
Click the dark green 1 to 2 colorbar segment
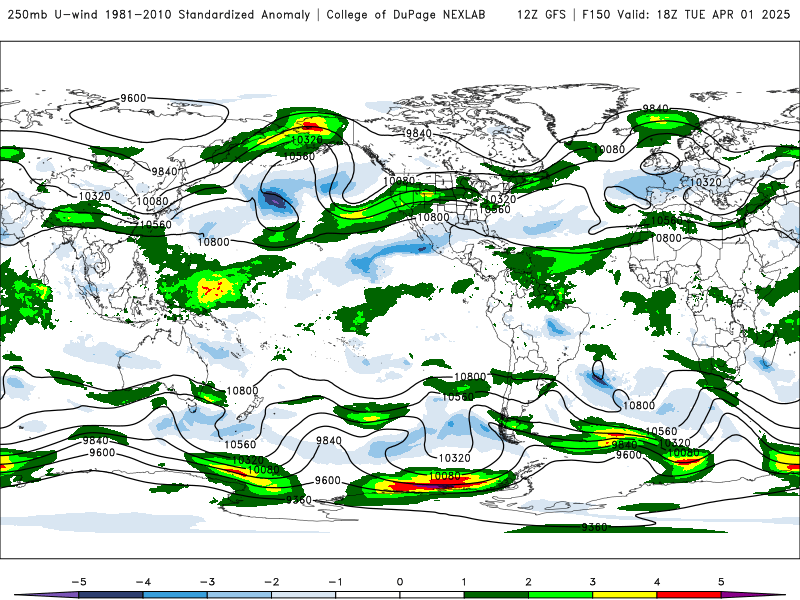tap(496, 595)
